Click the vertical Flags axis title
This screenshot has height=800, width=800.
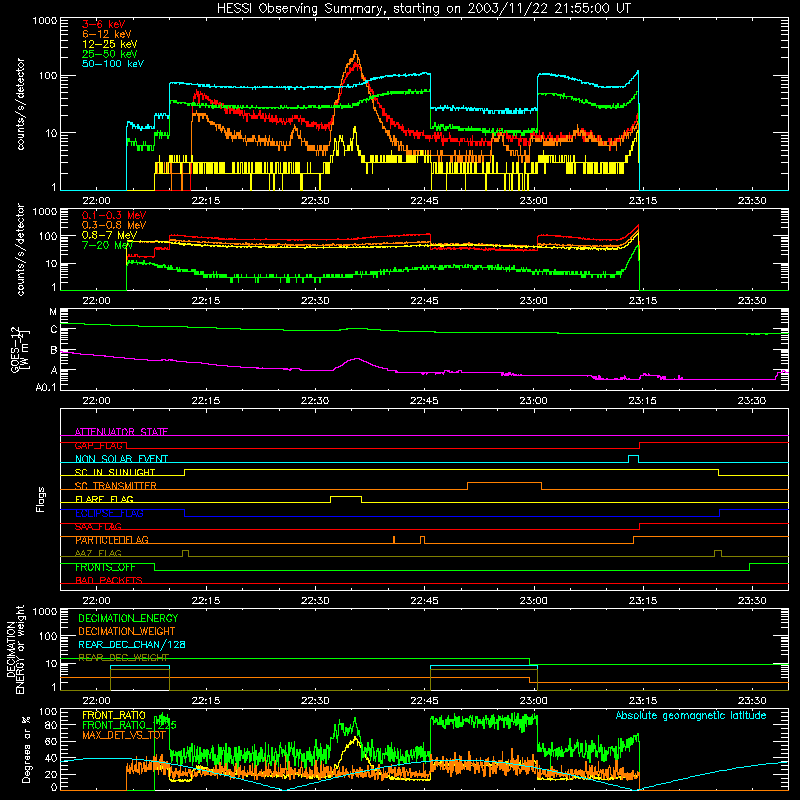pyautogui.click(x=41, y=499)
